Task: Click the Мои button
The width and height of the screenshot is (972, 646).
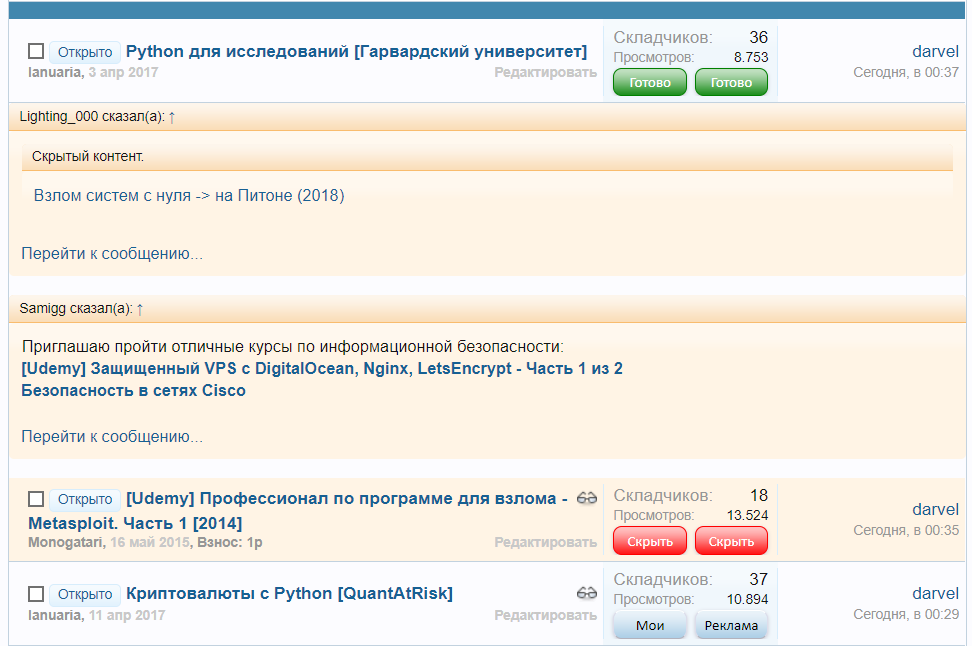Action: coord(650,626)
